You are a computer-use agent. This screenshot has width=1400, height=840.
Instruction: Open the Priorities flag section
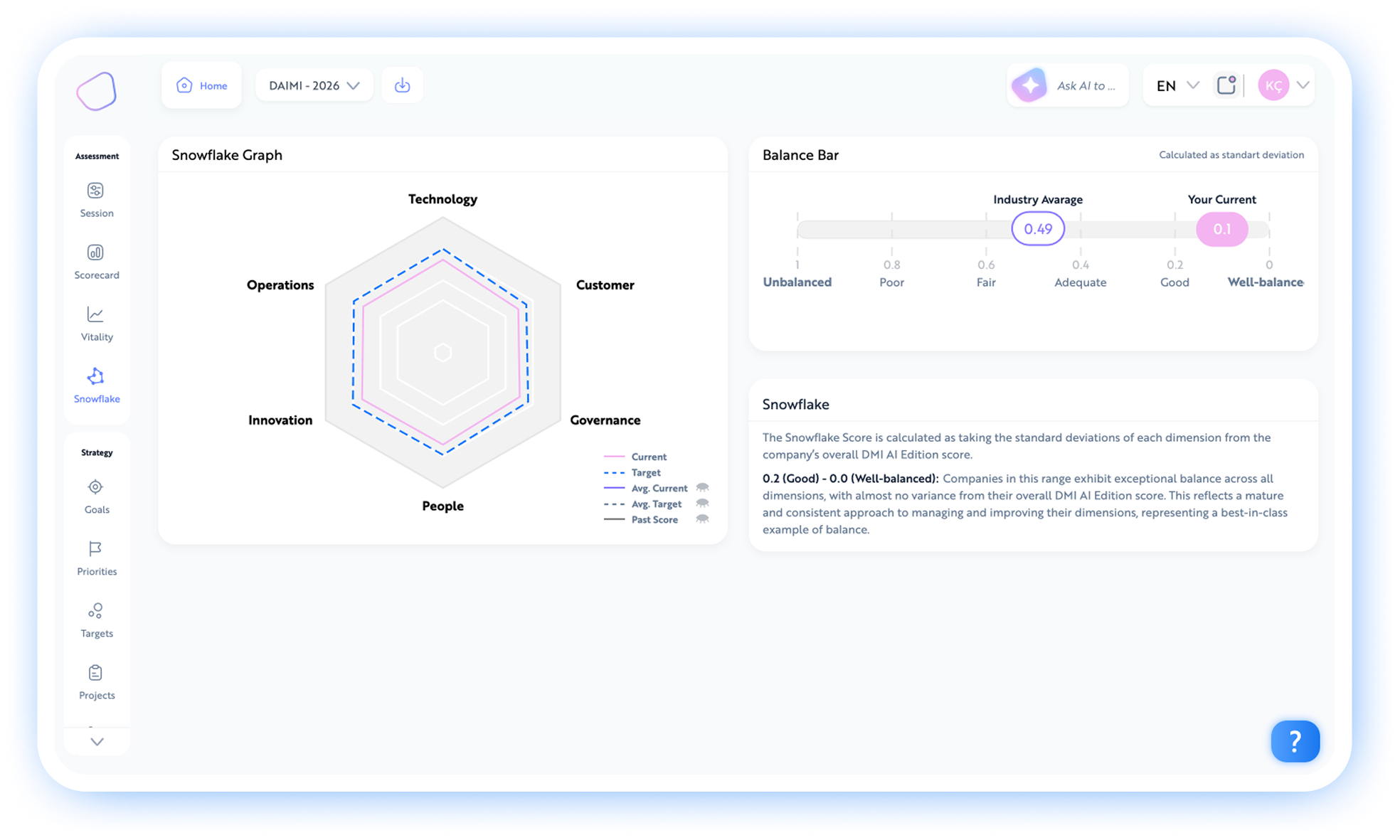coord(96,558)
